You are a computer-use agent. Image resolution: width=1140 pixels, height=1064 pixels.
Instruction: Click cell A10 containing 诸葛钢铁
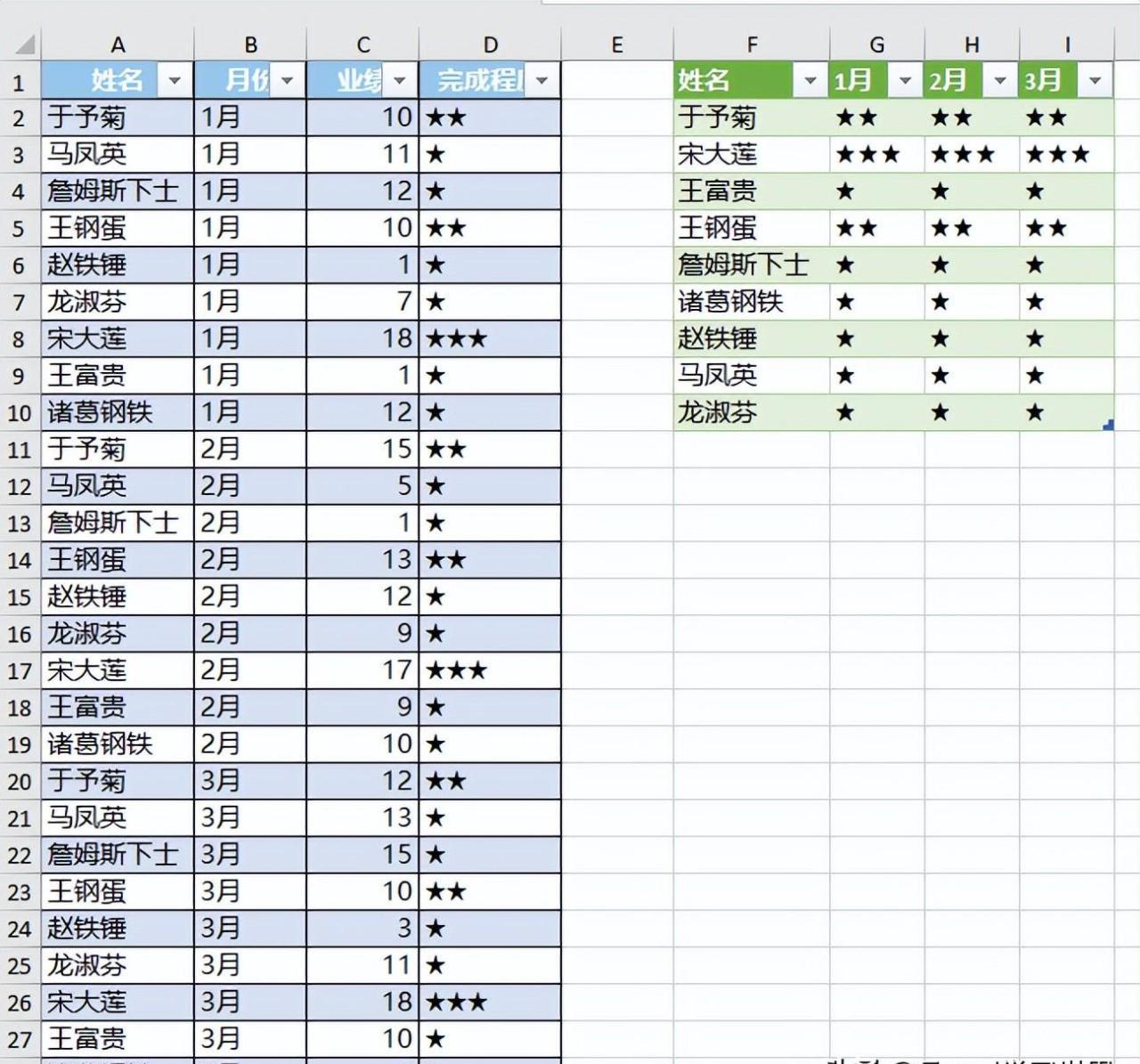click(x=118, y=412)
